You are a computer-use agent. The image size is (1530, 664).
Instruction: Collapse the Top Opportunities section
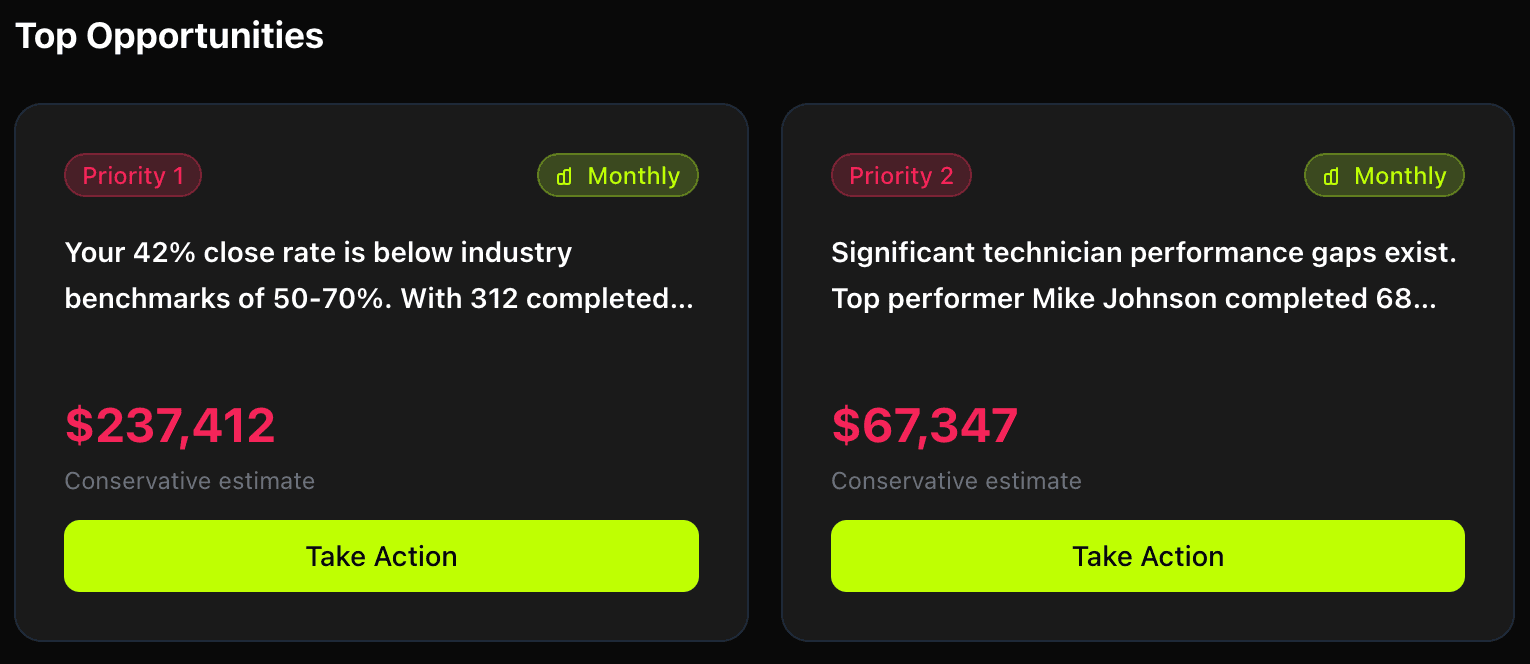coord(168,36)
